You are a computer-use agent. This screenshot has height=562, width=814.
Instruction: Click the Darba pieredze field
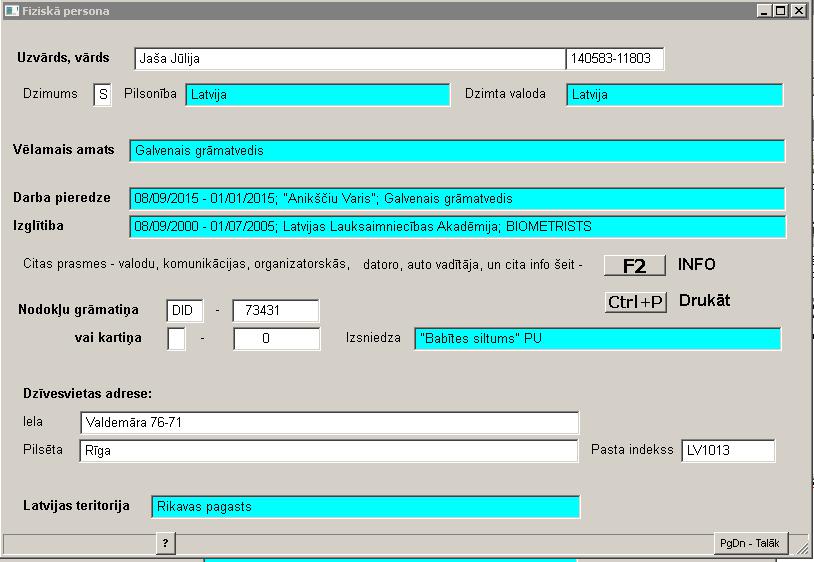(x=456, y=199)
